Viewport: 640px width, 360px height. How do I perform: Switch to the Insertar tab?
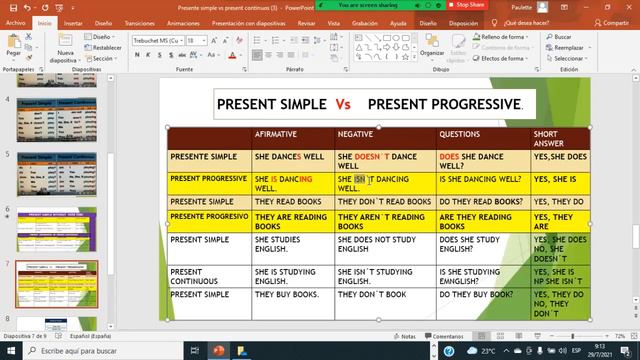[x=73, y=23]
